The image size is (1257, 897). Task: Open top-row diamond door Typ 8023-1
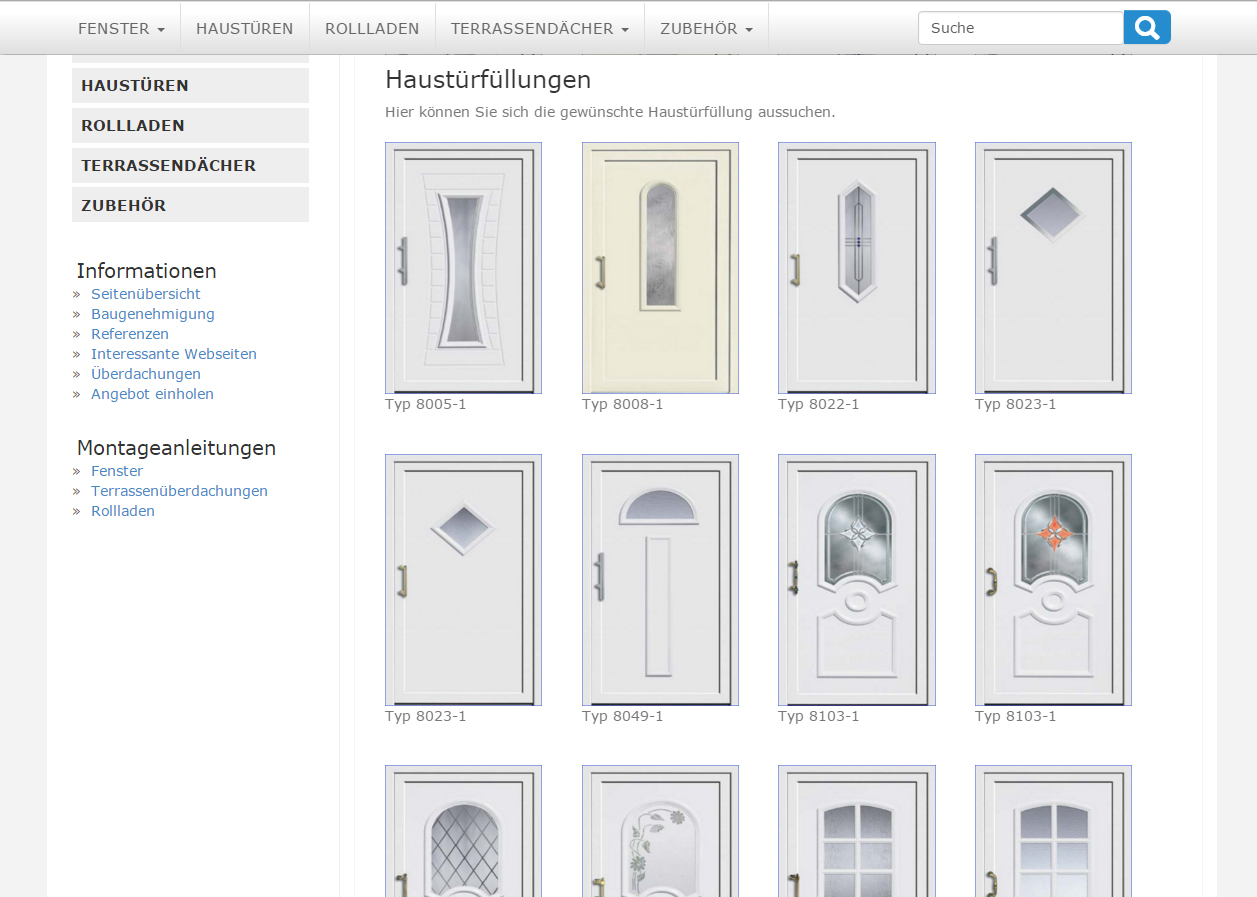pyautogui.click(x=1053, y=268)
